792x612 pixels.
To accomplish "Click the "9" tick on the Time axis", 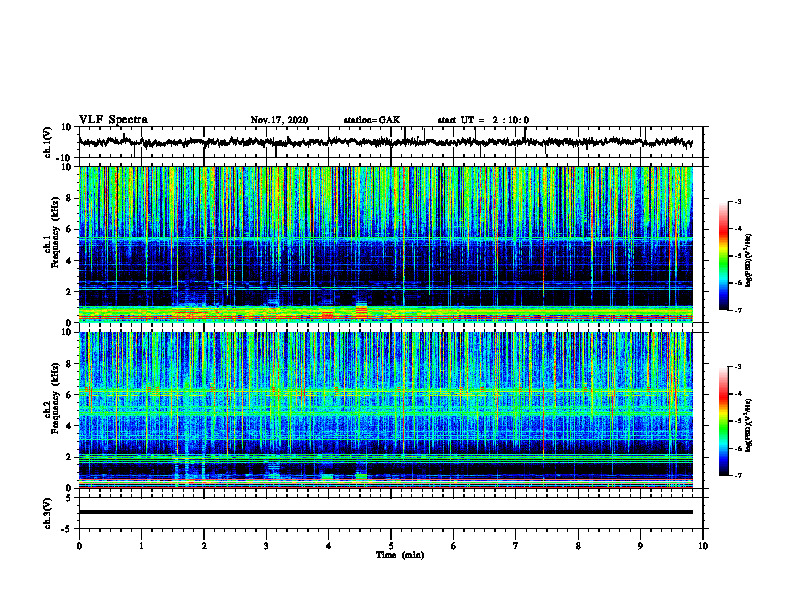I will click(640, 546).
